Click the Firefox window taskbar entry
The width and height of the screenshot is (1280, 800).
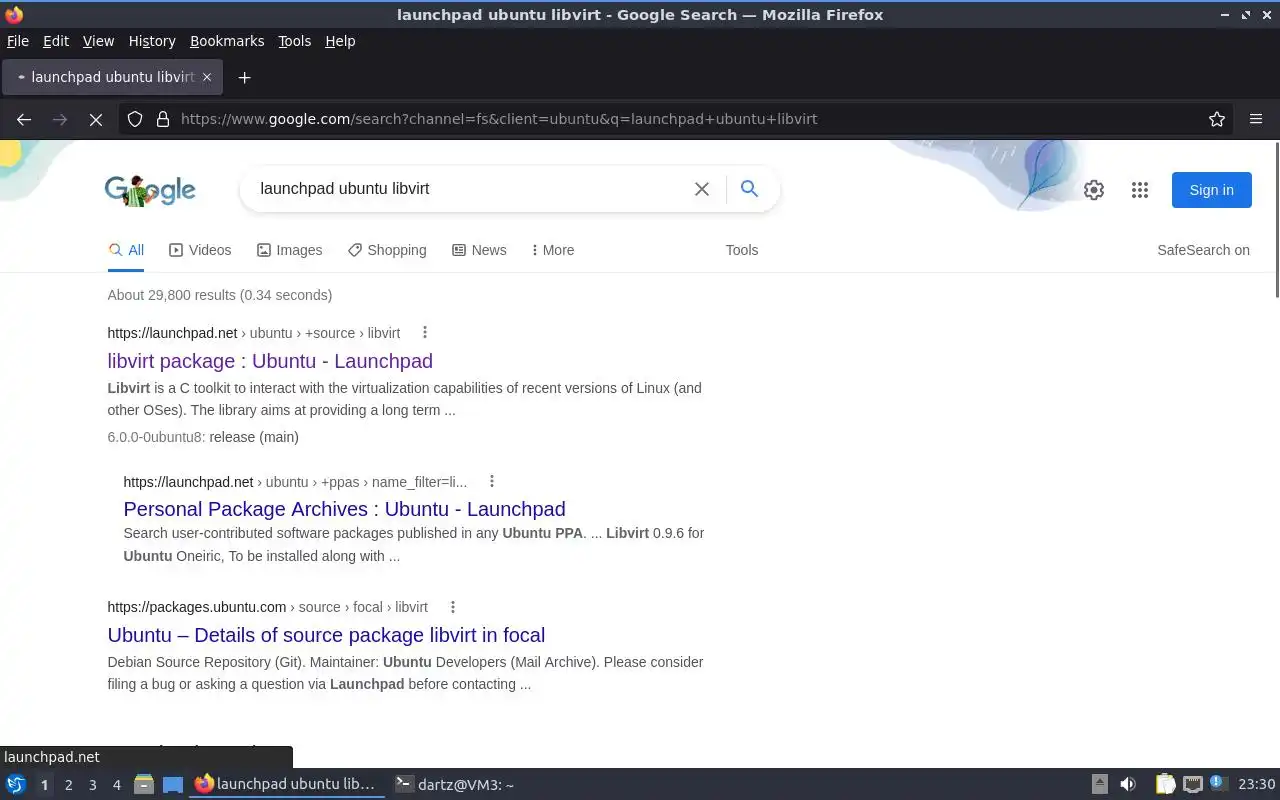point(287,785)
